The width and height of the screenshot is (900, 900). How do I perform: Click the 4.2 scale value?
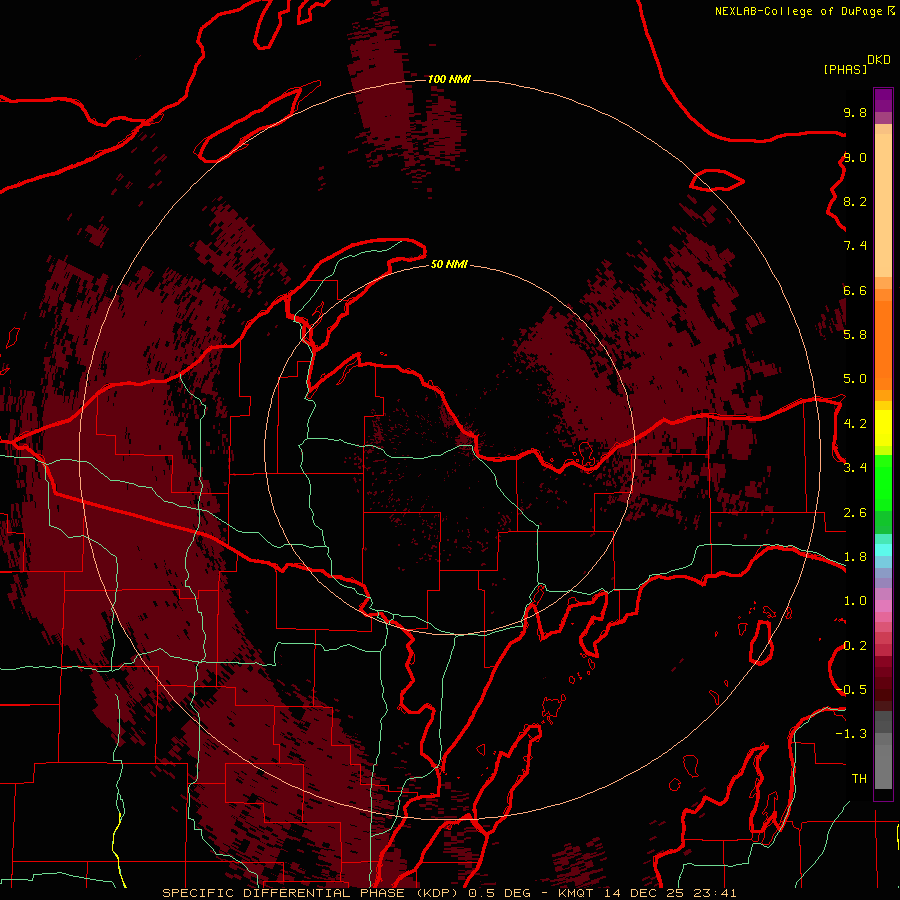[855, 424]
